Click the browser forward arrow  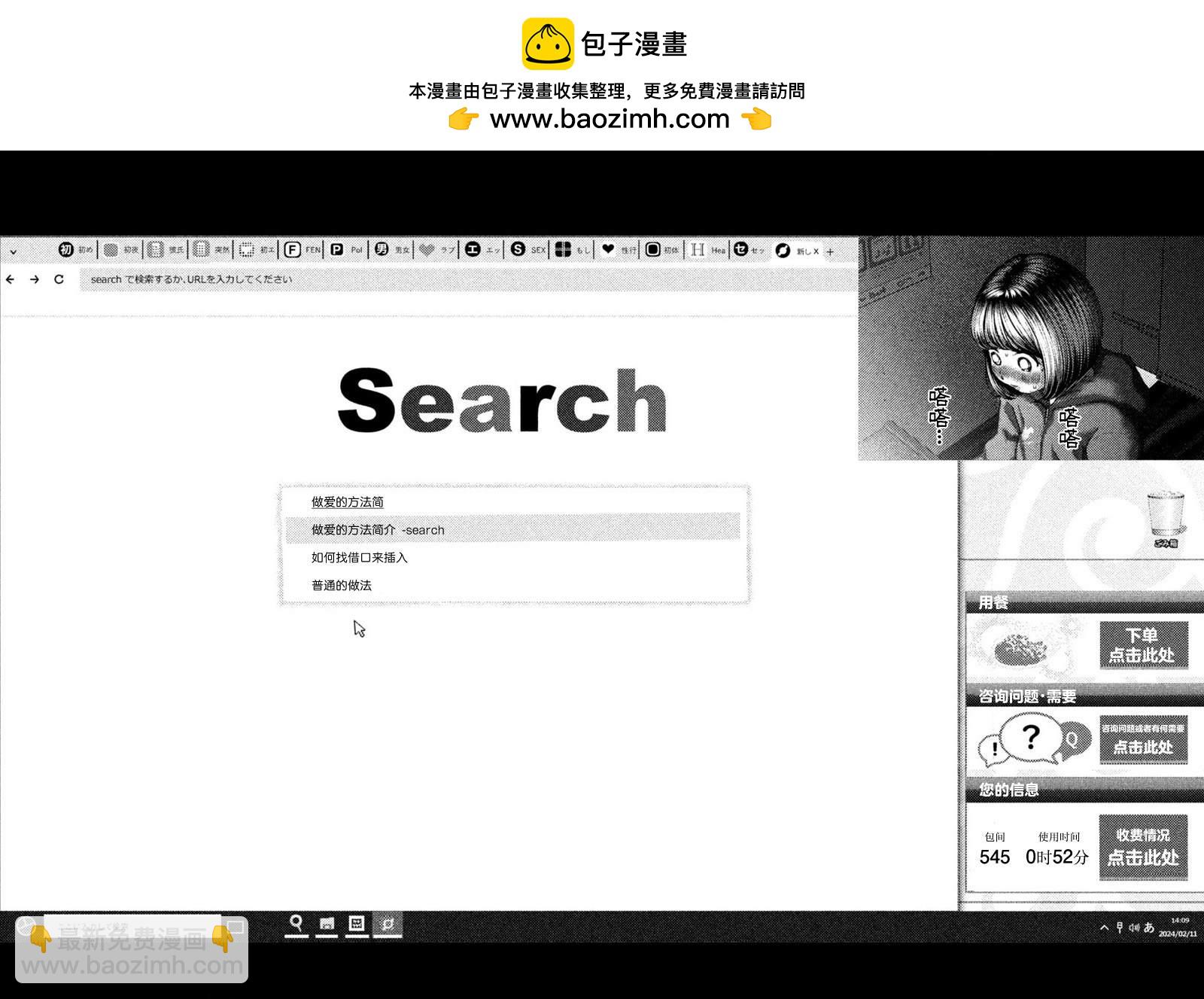click(35, 279)
